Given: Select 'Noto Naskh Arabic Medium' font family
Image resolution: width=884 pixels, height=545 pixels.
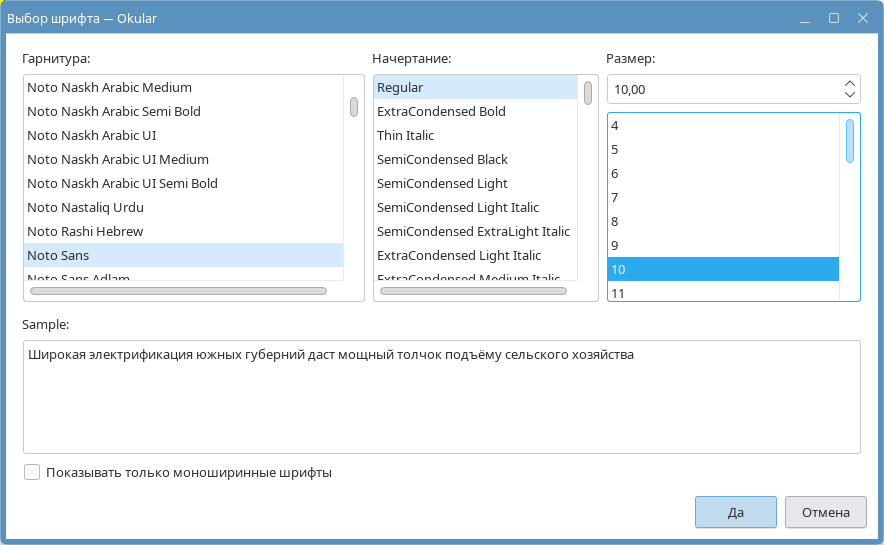Looking at the screenshot, I should [x=109, y=88].
